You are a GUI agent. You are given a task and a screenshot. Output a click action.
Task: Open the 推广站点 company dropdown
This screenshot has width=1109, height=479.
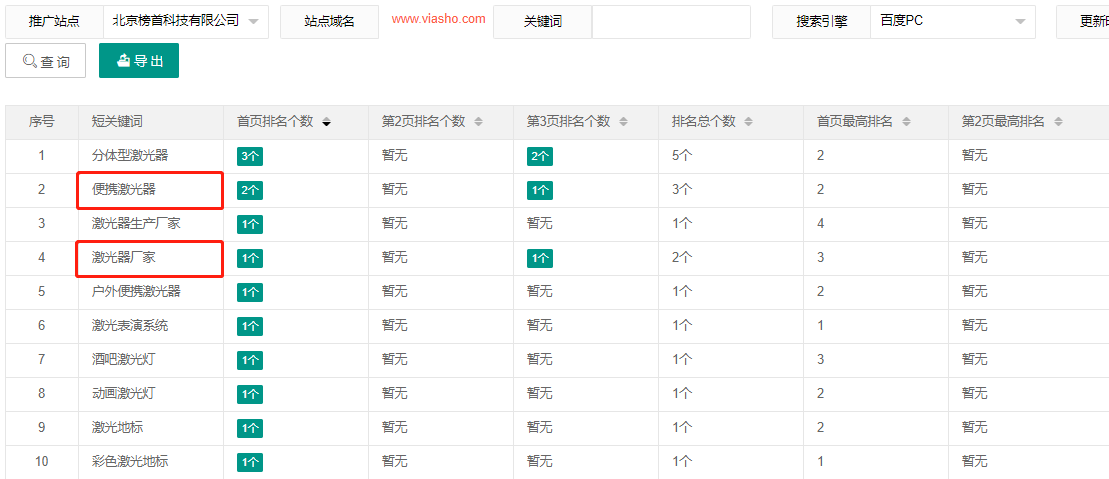coord(185,21)
